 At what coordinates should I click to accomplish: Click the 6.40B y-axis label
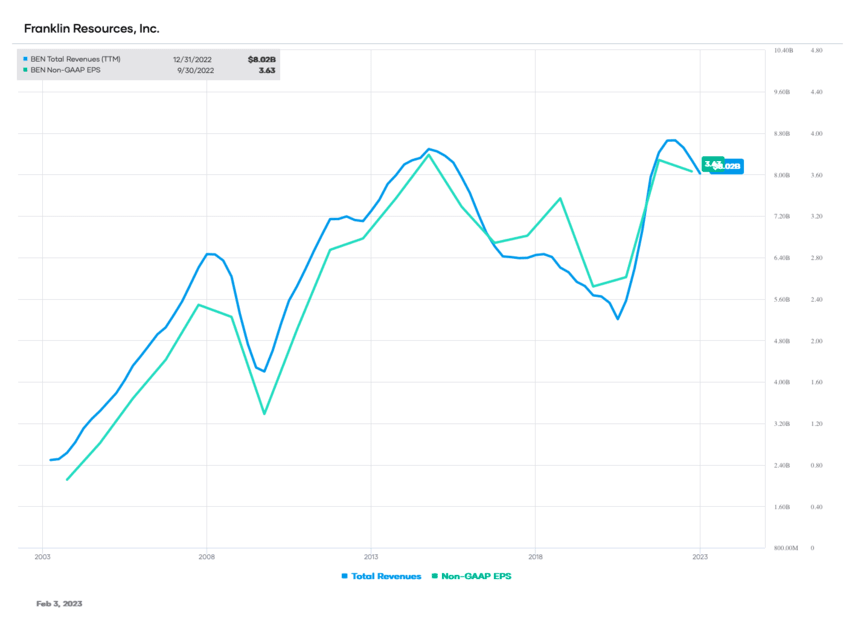click(x=782, y=258)
